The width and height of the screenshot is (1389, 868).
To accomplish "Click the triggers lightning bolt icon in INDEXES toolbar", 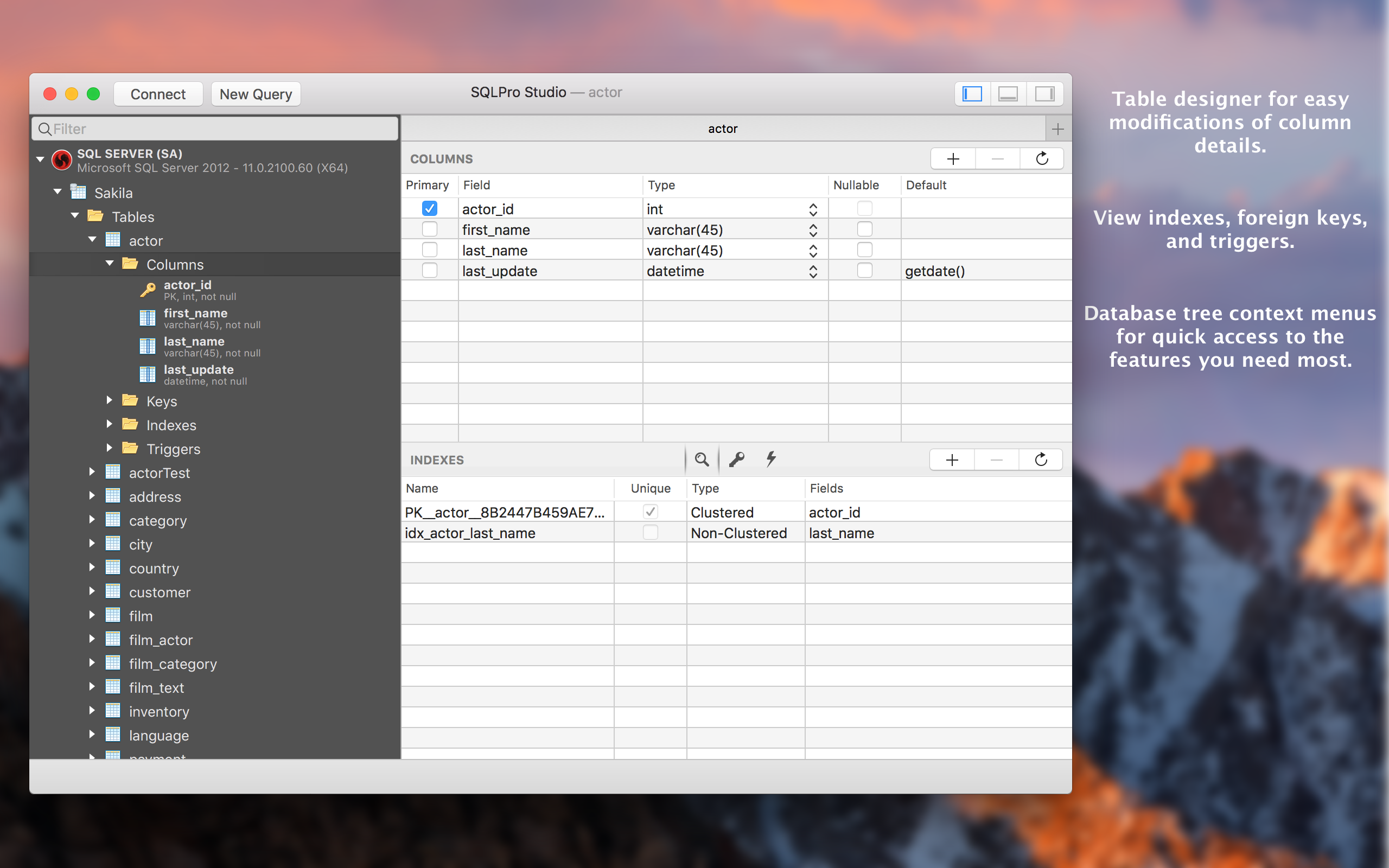I will (x=771, y=459).
